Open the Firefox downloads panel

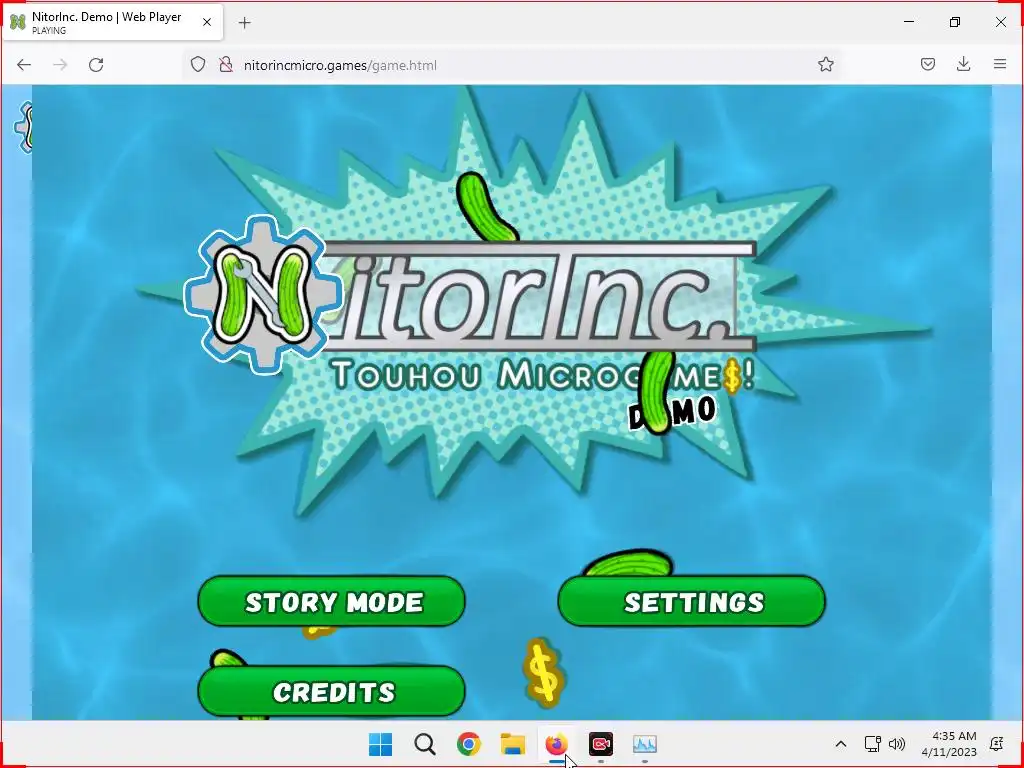963,65
